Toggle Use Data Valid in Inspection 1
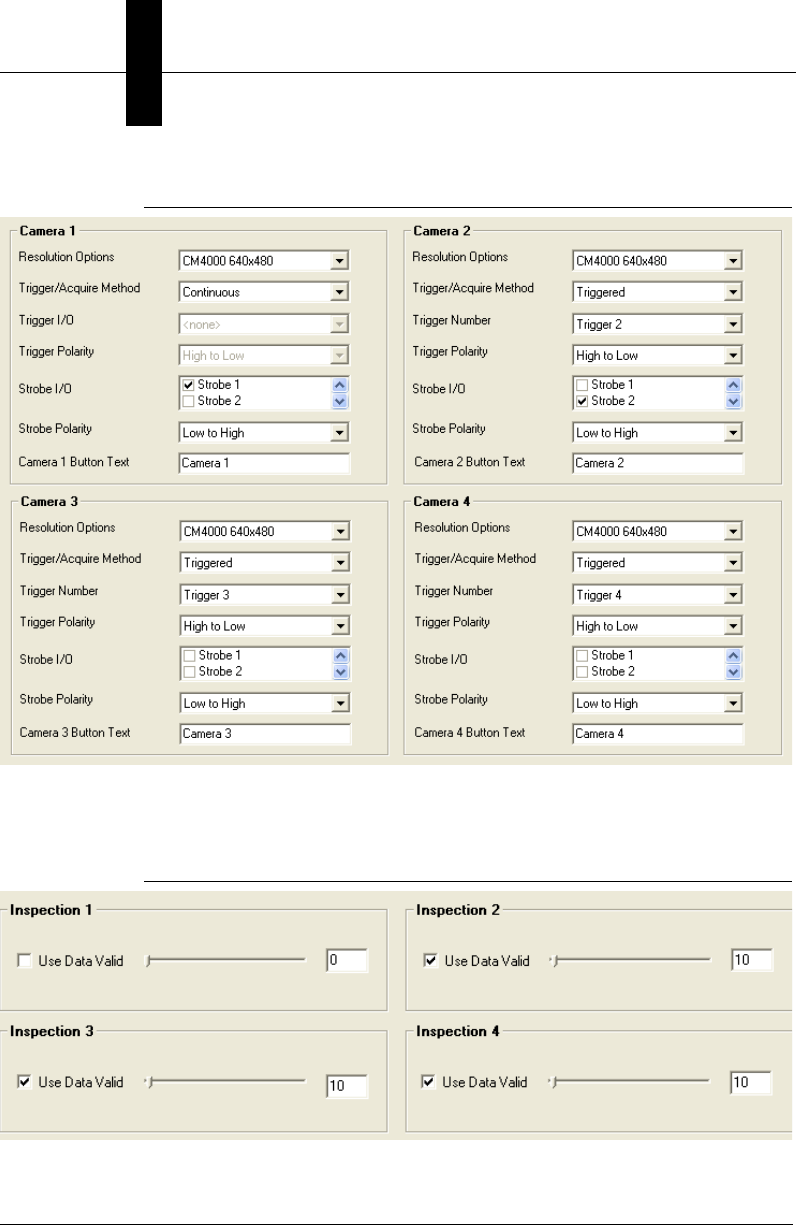 [25, 961]
